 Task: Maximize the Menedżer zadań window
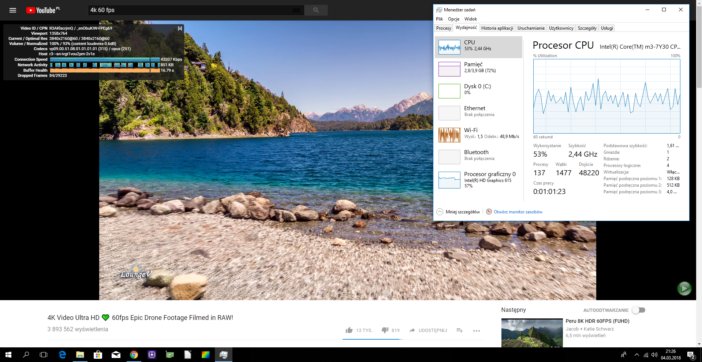pos(663,9)
